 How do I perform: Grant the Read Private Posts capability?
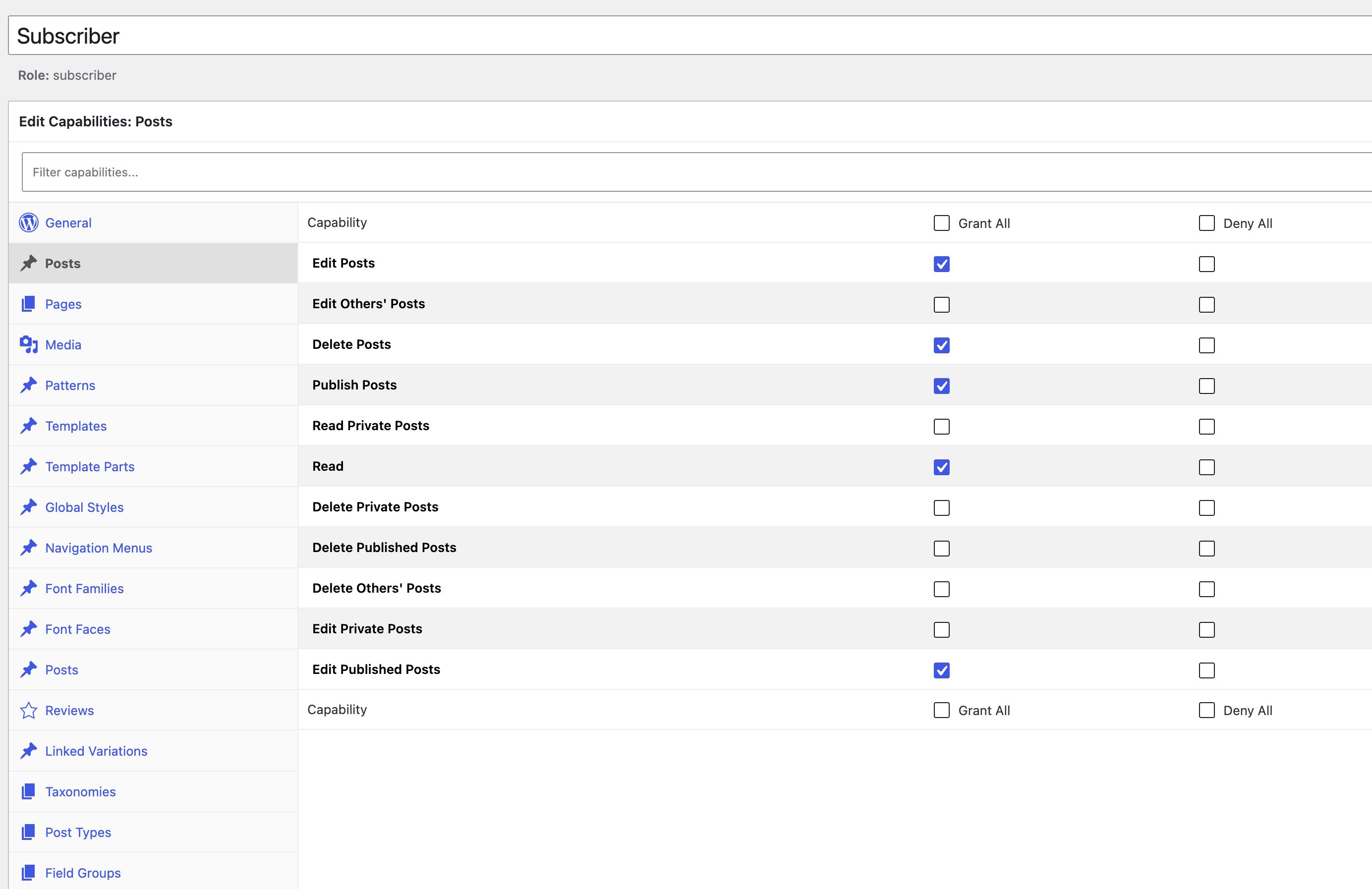(x=941, y=426)
